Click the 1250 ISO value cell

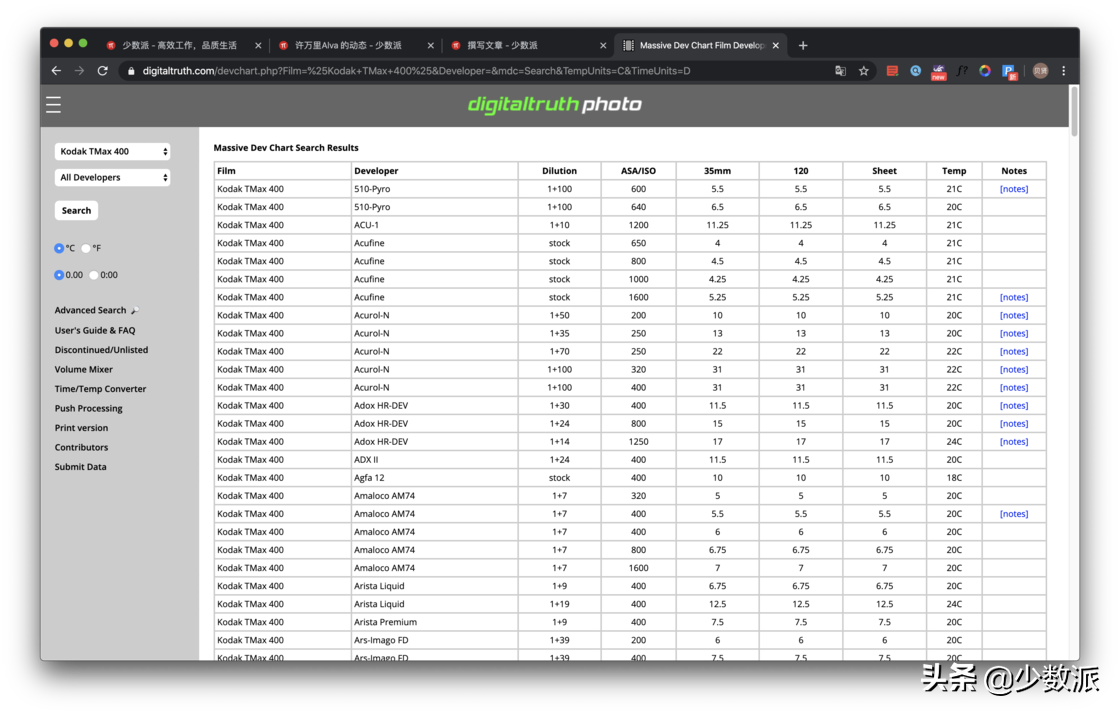click(x=638, y=442)
